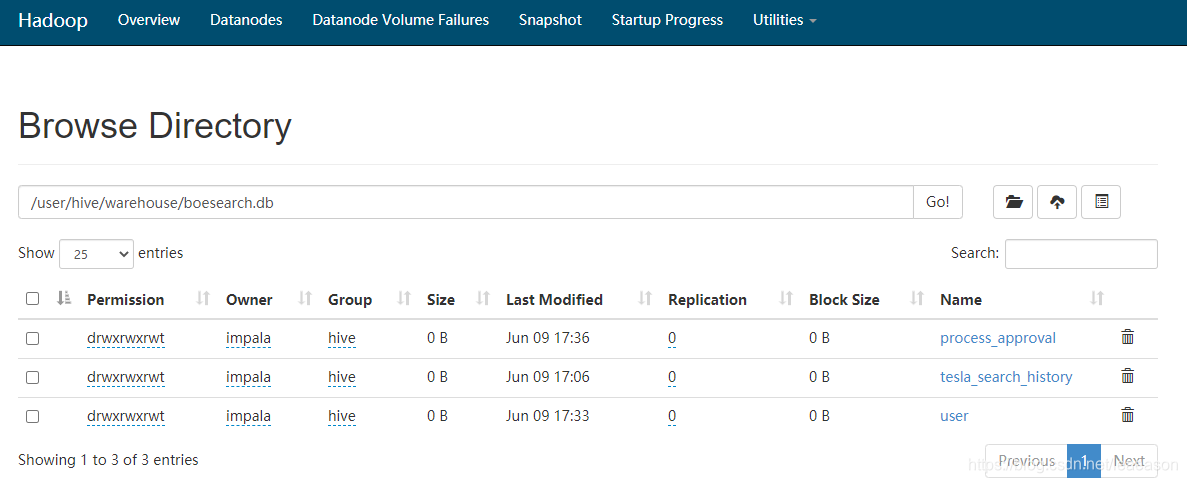1187x483 pixels.
Task: Open the Show entries dropdown
Action: tap(96, 254)
